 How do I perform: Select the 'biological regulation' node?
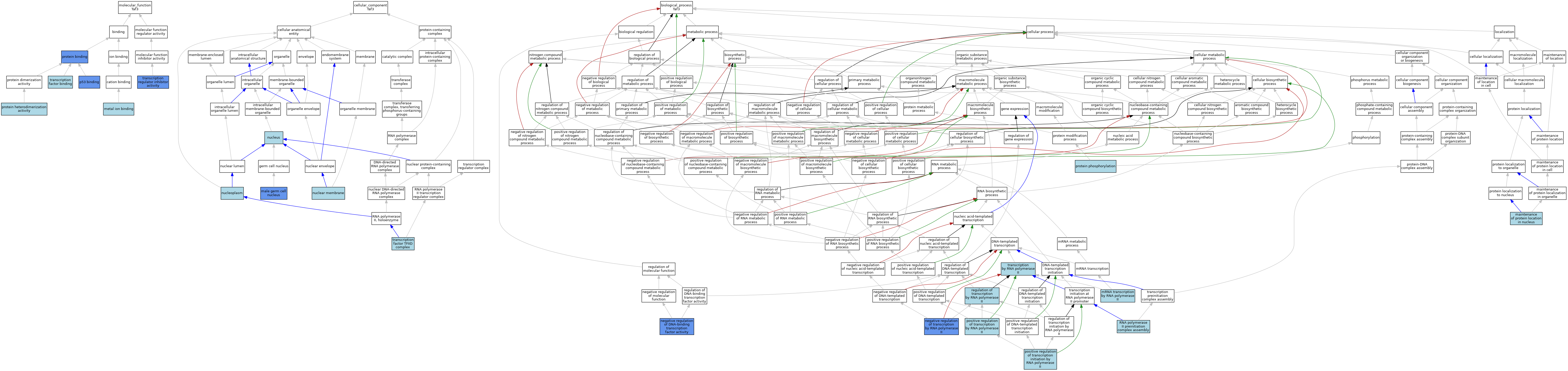(636, 32)
